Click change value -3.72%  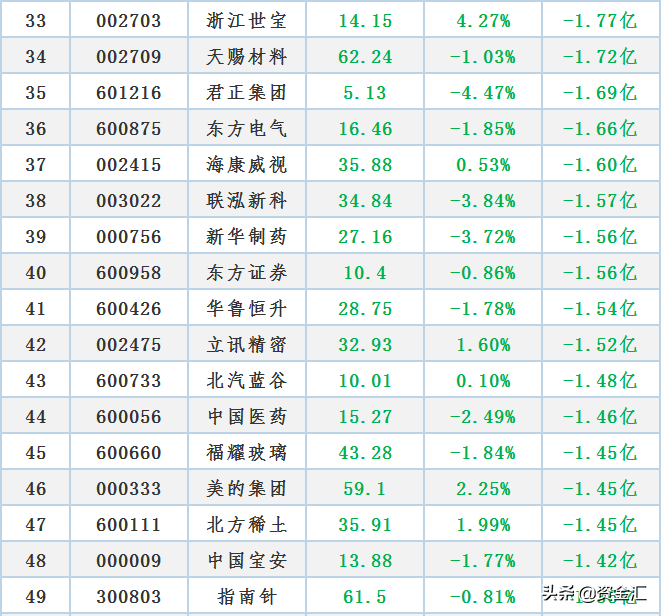(483, 237)
